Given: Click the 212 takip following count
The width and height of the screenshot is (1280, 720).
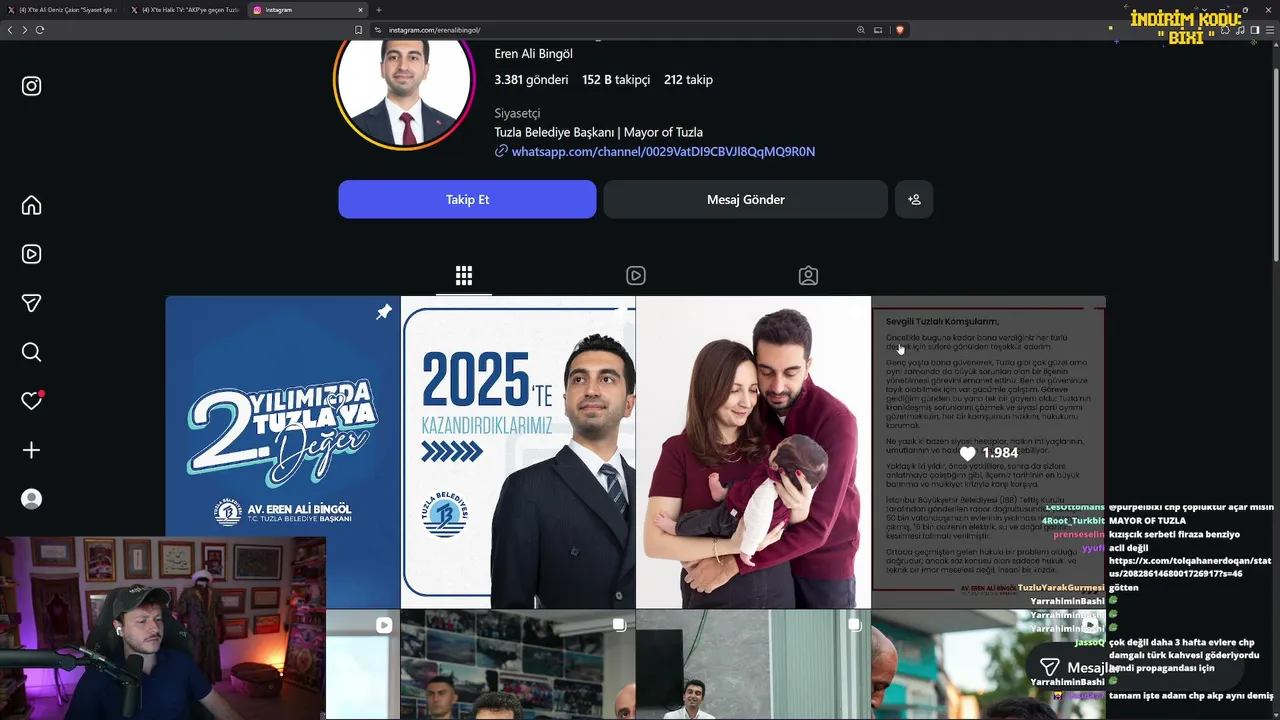Looking at the screenshot, I should [688, 80].
